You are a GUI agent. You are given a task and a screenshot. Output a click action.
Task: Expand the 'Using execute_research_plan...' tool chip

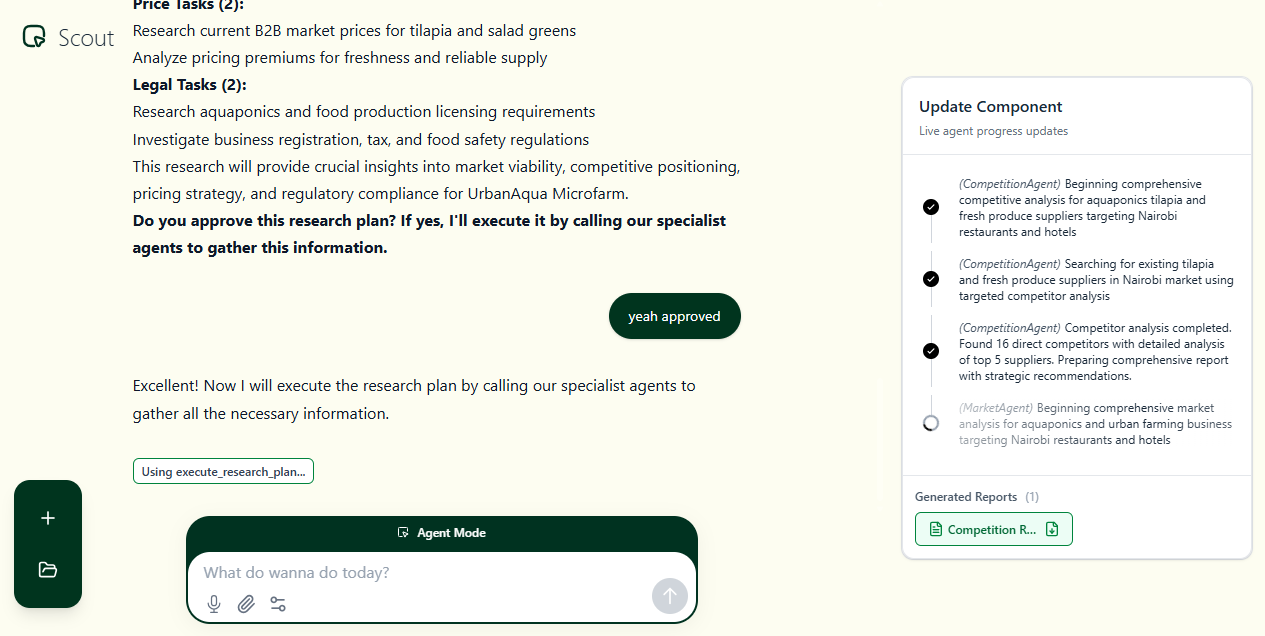[223, 472]
